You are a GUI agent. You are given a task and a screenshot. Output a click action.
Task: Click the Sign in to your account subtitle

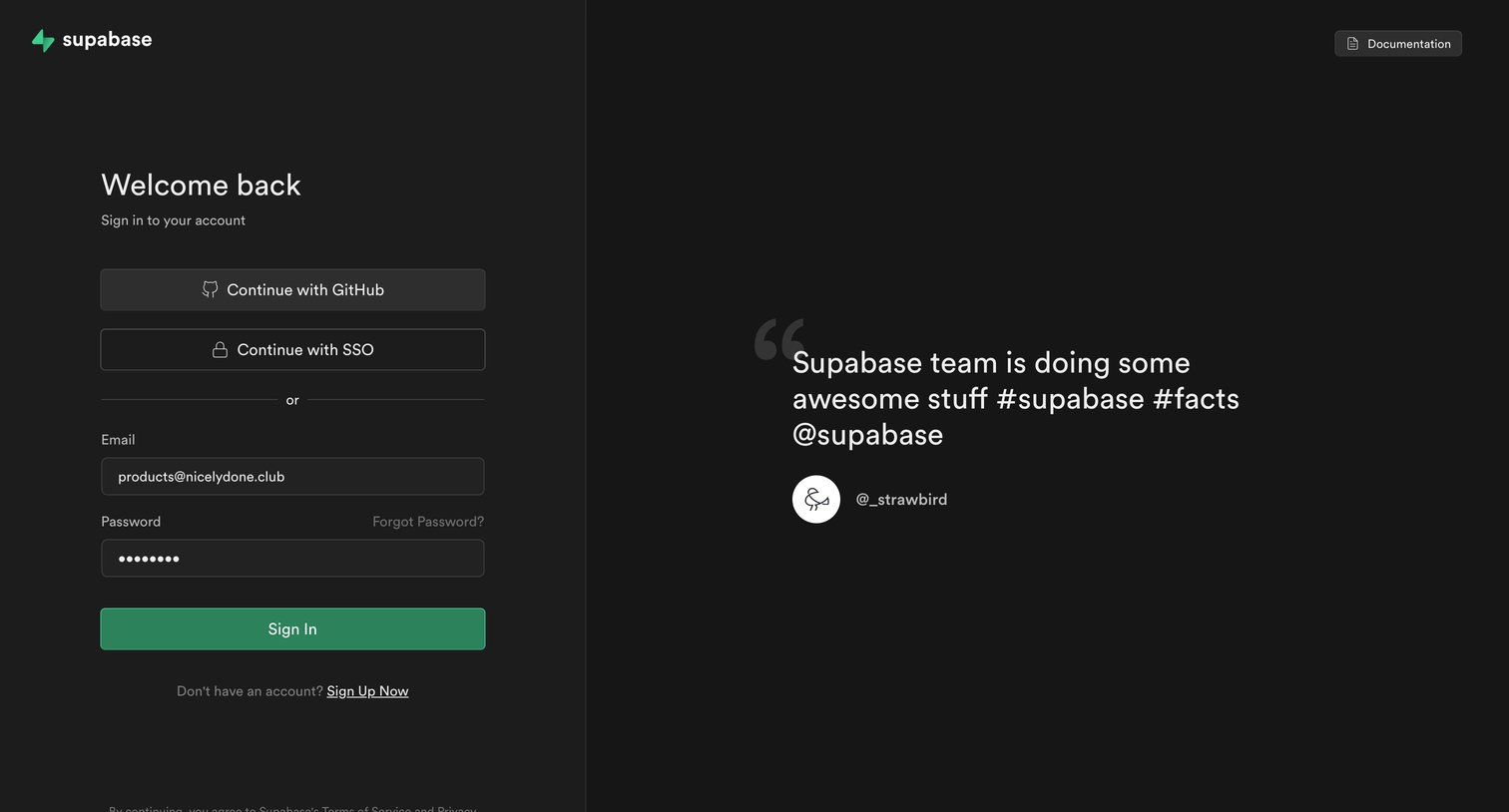tap(173, 220)
